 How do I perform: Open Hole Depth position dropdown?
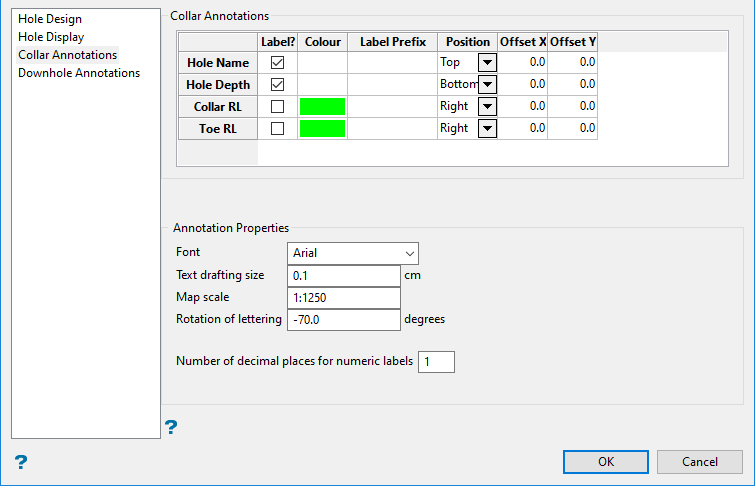click(x=487, y=84)
